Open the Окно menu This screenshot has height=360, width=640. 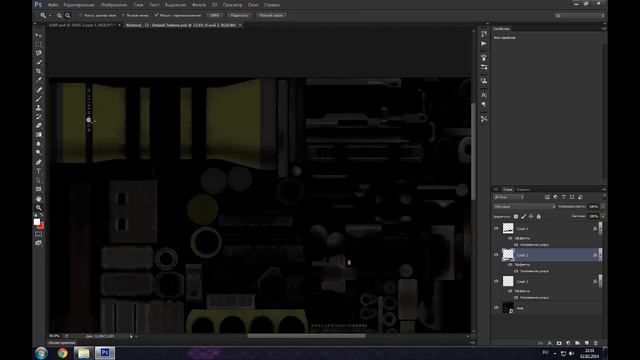click(253, 5)
